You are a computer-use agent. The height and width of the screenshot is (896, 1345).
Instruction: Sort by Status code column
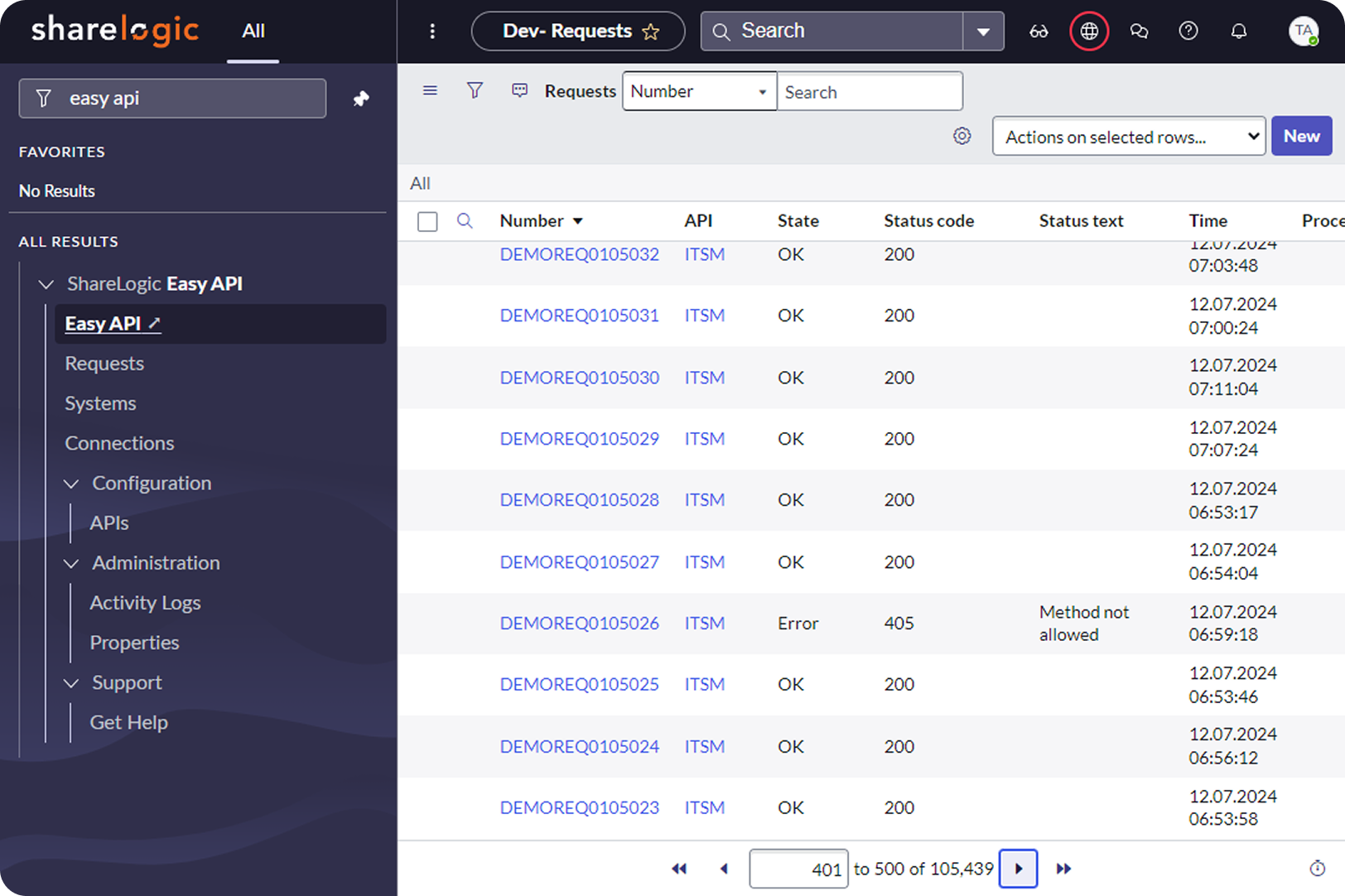click(x=928, y=221)
